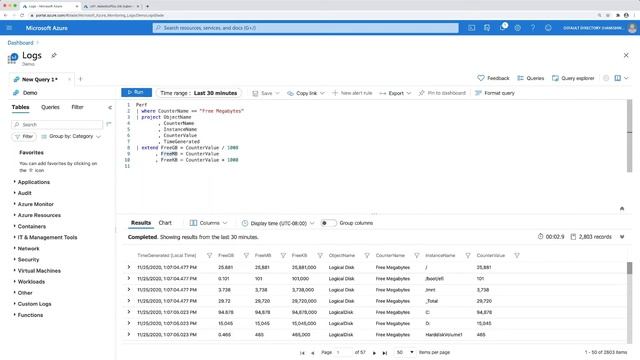This screenshot has height=360, width=640.
Task: Go to next results page
Action: tap(374, 353)
